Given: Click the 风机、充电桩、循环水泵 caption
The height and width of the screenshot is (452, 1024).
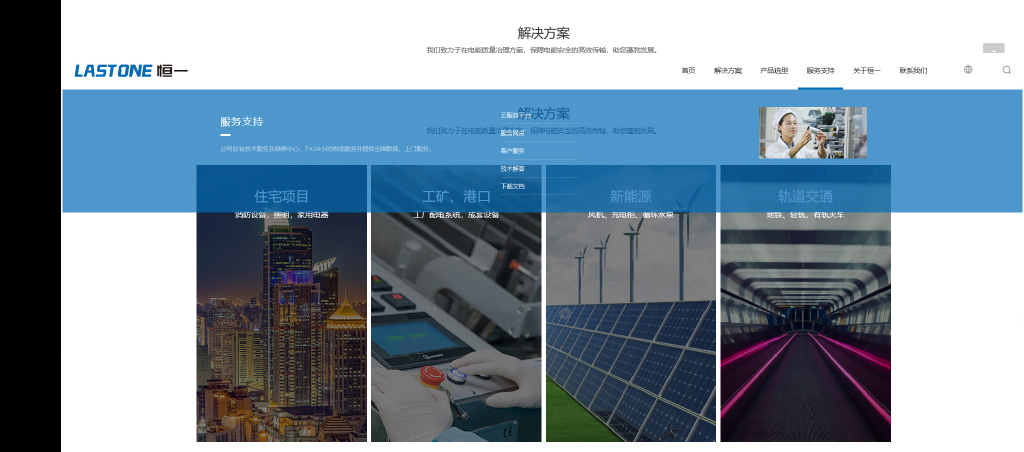Looking at the screenshot, I should click(x=630, y=215).
